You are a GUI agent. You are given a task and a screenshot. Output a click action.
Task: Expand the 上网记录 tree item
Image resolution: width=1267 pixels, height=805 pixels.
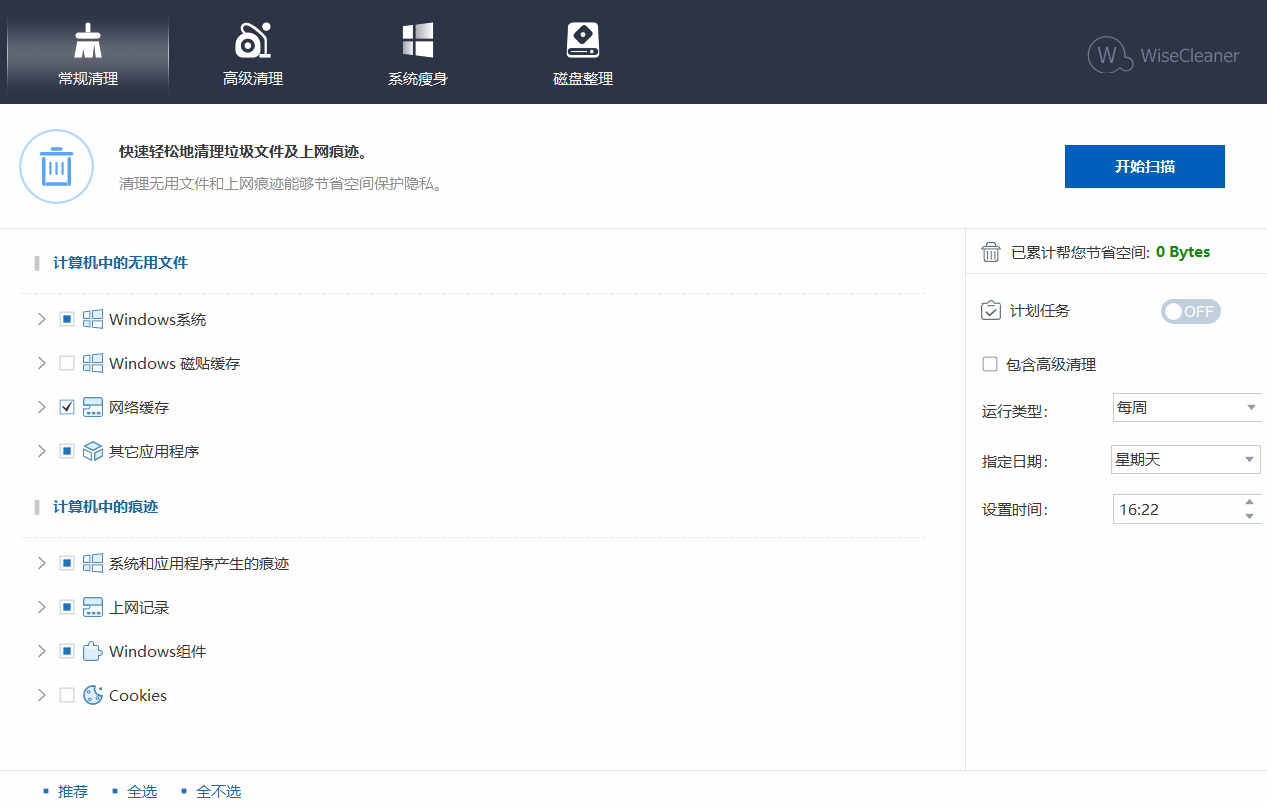pos(41,607)
